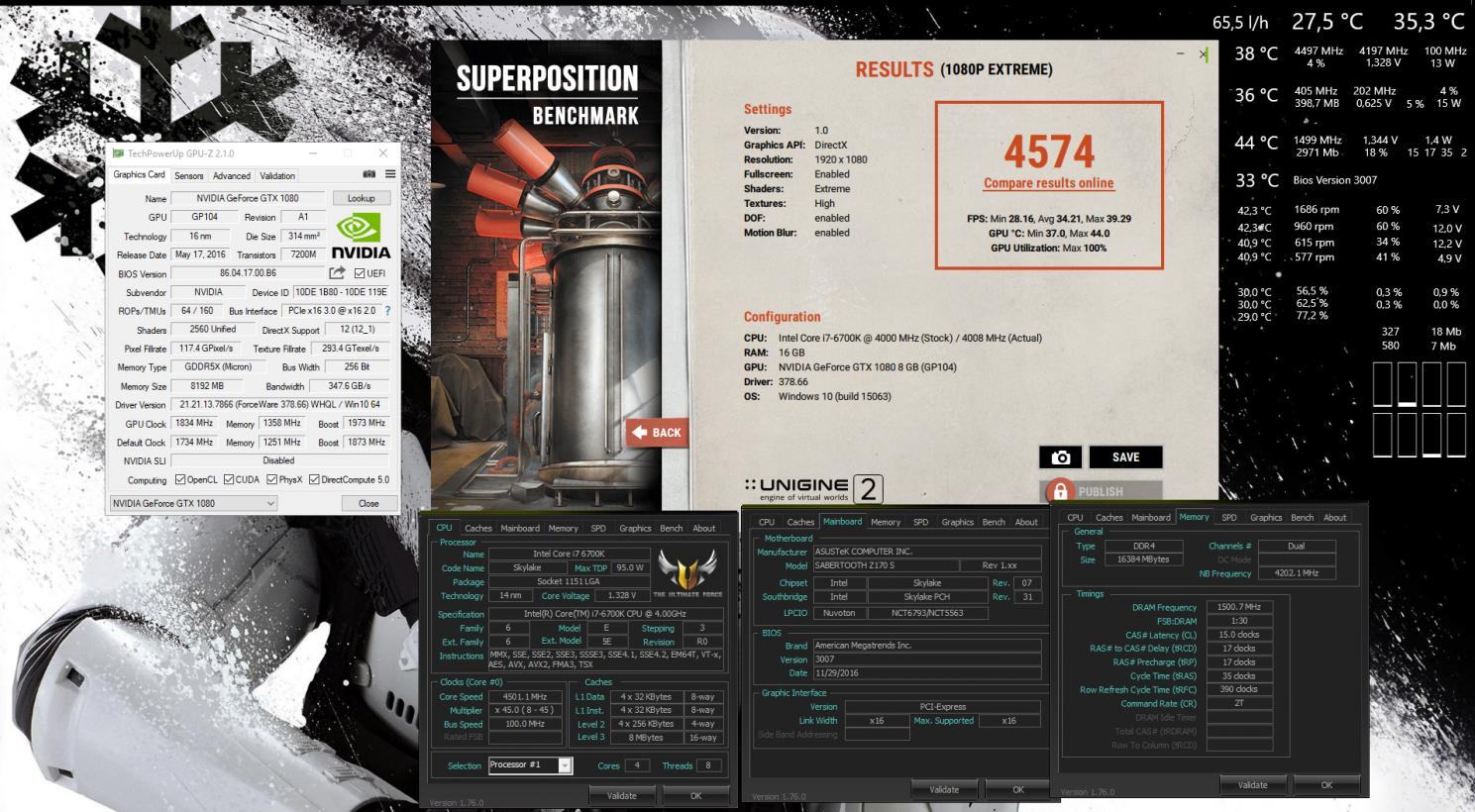1475x812 pixels.
Task: Click the Lookup button in GPU-Z
Action: point(362,198)
